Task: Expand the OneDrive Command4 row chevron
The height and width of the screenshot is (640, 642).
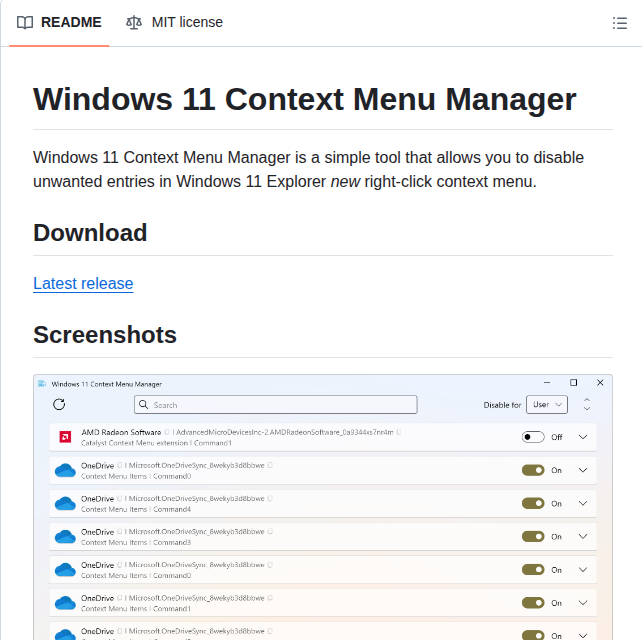Action: point(583,503)
